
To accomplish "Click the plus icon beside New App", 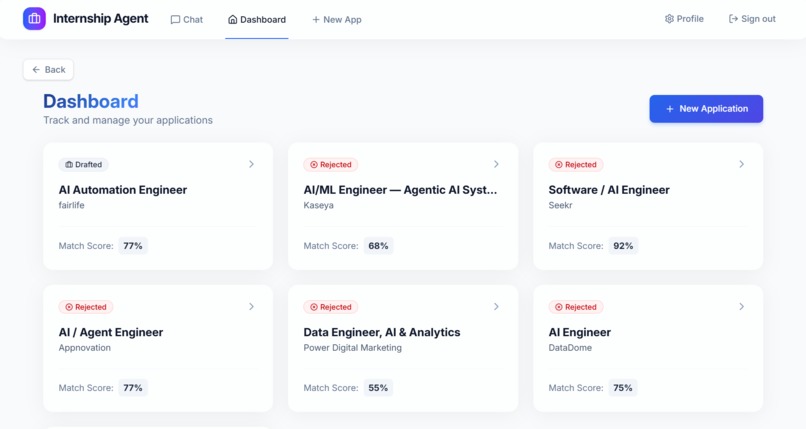I will coord(316,20).
